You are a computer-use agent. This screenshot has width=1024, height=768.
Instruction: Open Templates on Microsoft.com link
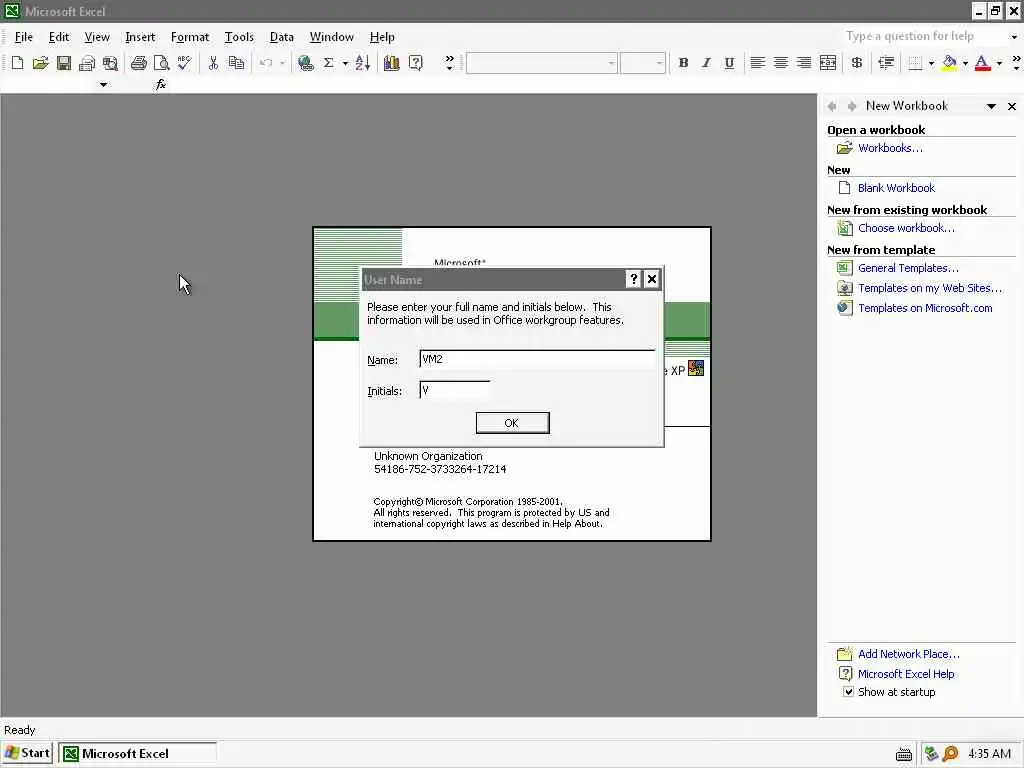click(x=925, y=308)
